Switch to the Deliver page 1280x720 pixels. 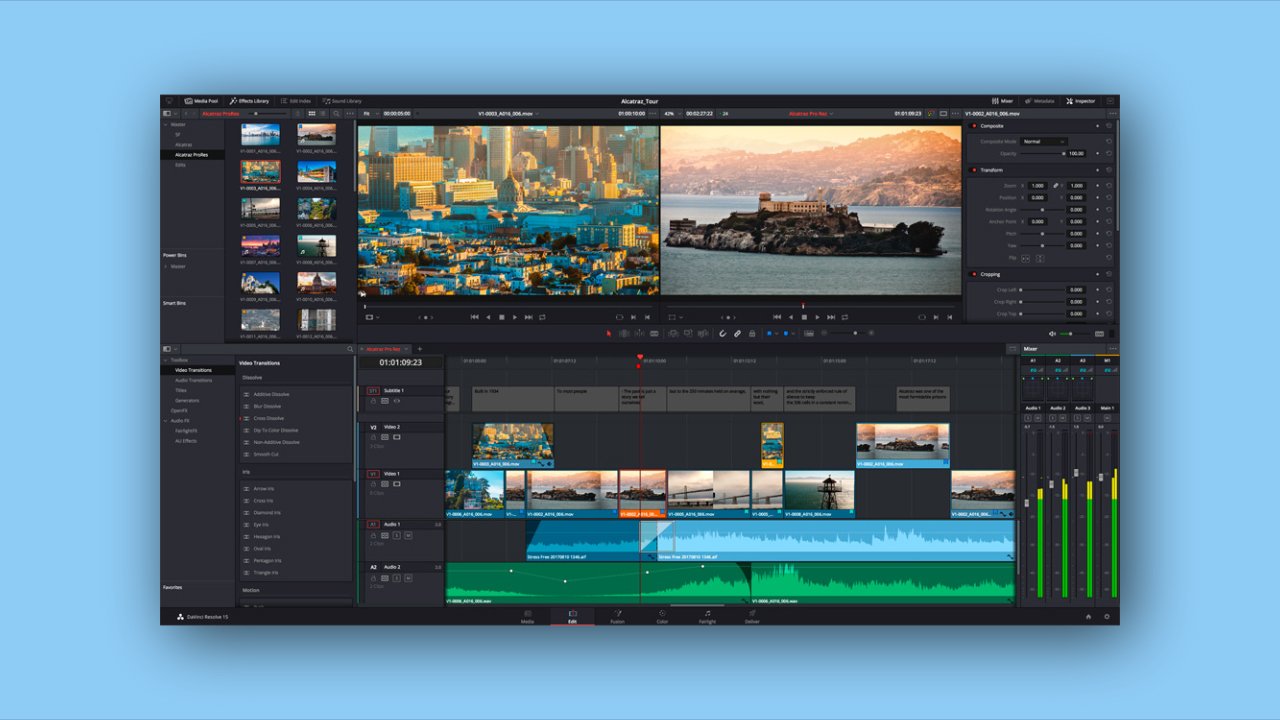coord(752,618)
